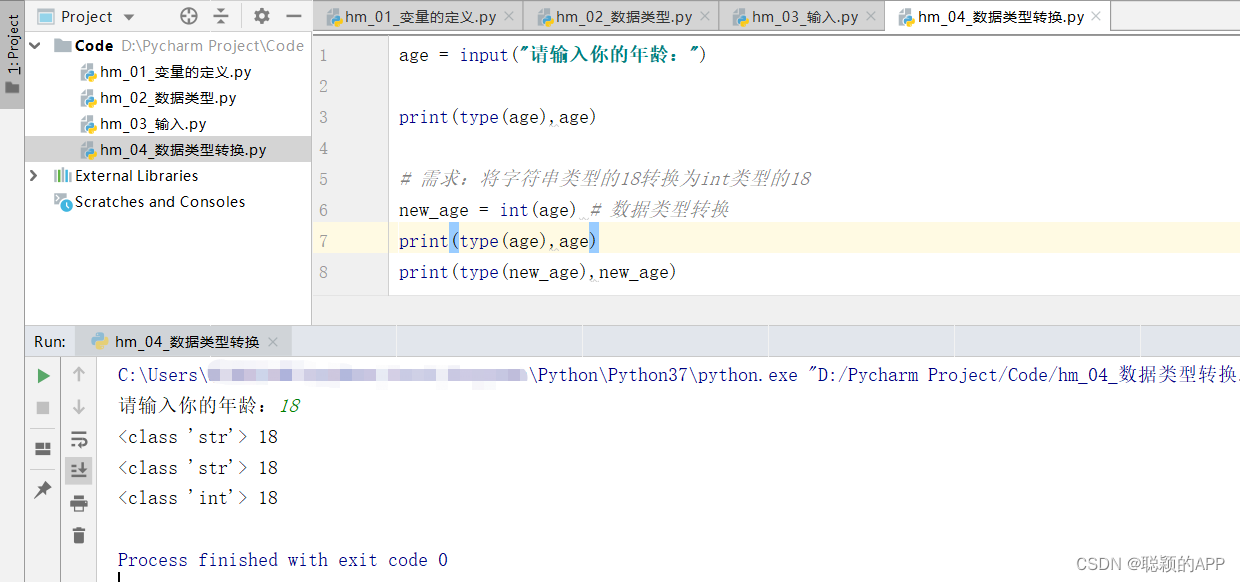
Task: Select hm_03_输入.py in project tree
Action: coord(143,124)
